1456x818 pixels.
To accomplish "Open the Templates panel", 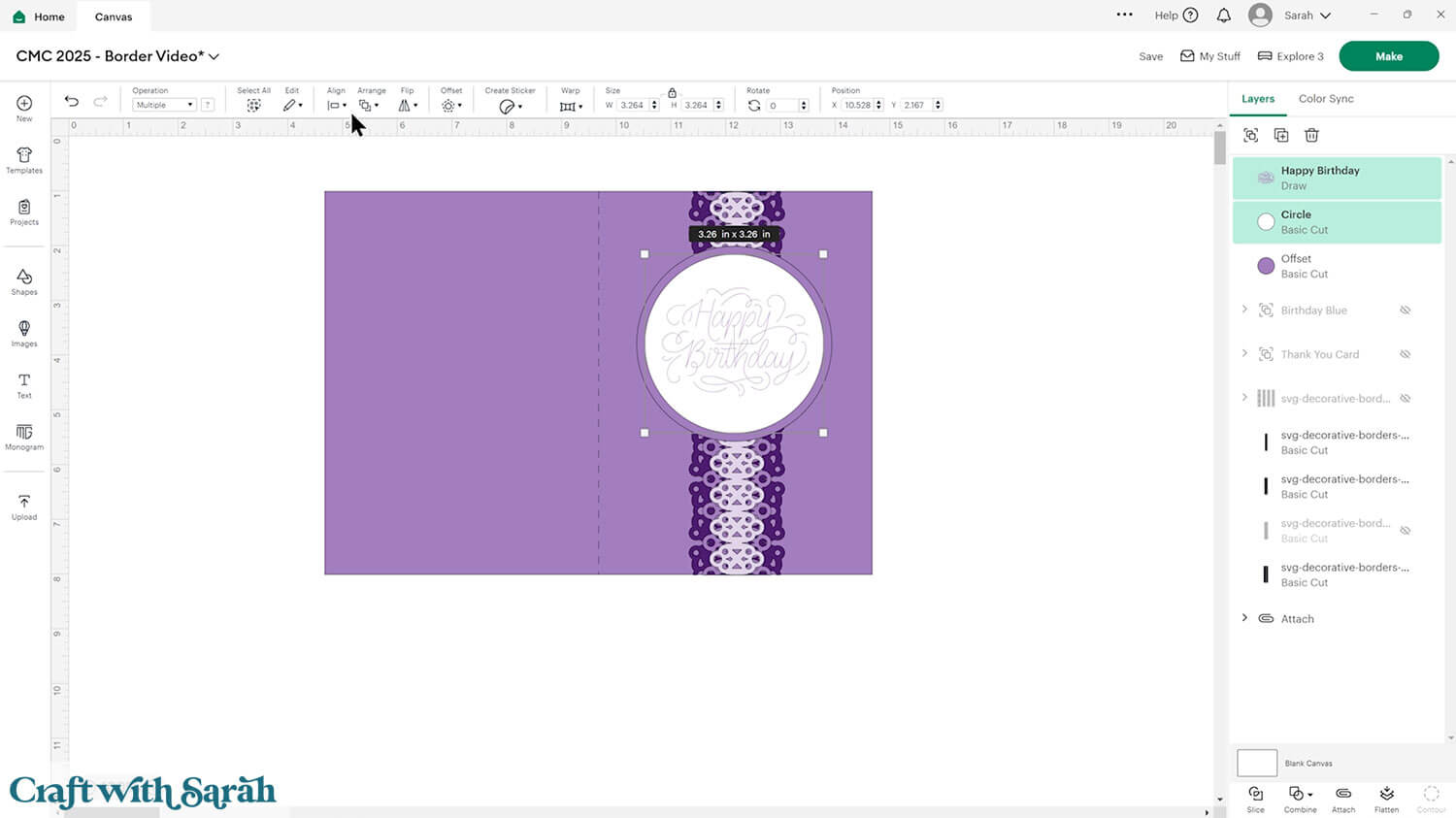I will (24, 160).
